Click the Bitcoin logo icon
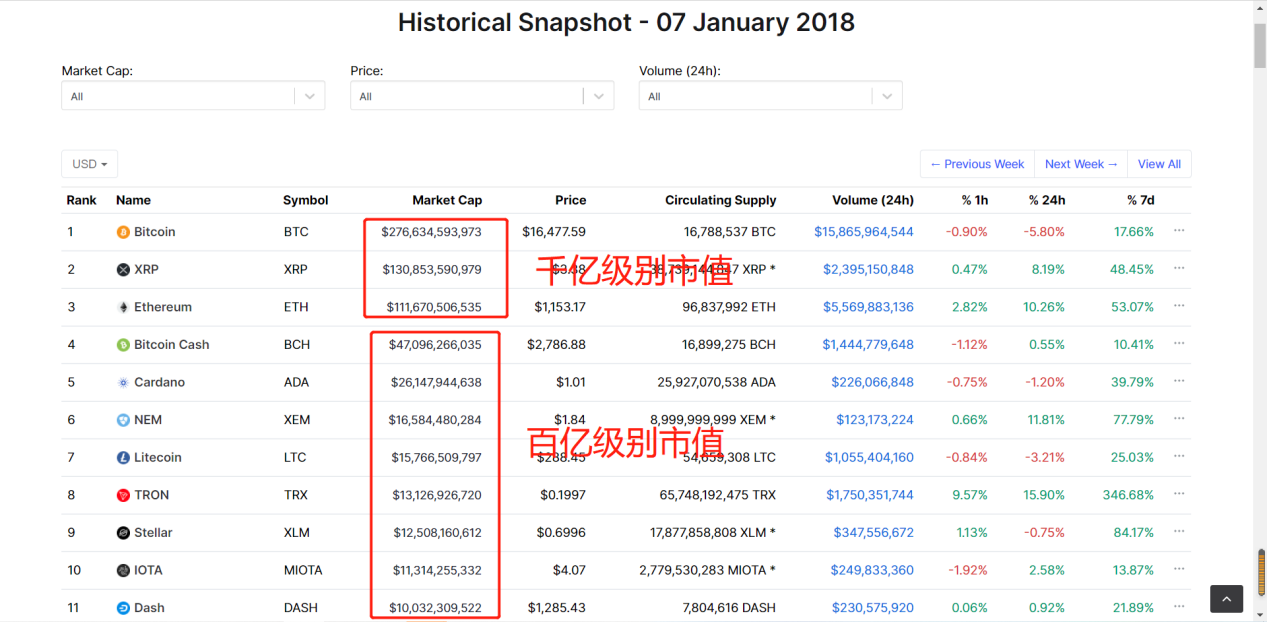The image size is (1267, 622). [124, 231]
